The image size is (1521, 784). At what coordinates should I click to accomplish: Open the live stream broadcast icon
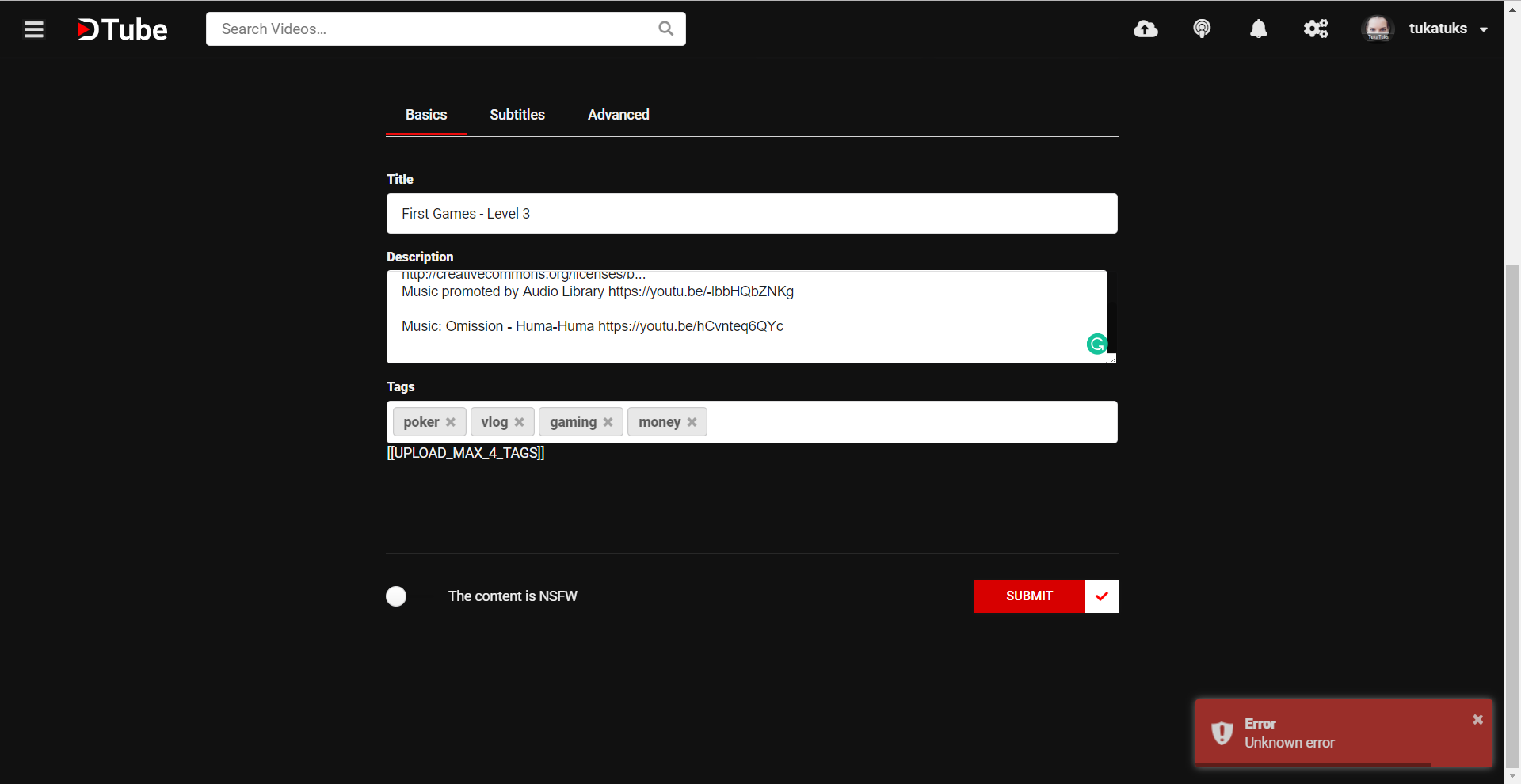[1202, 29]
